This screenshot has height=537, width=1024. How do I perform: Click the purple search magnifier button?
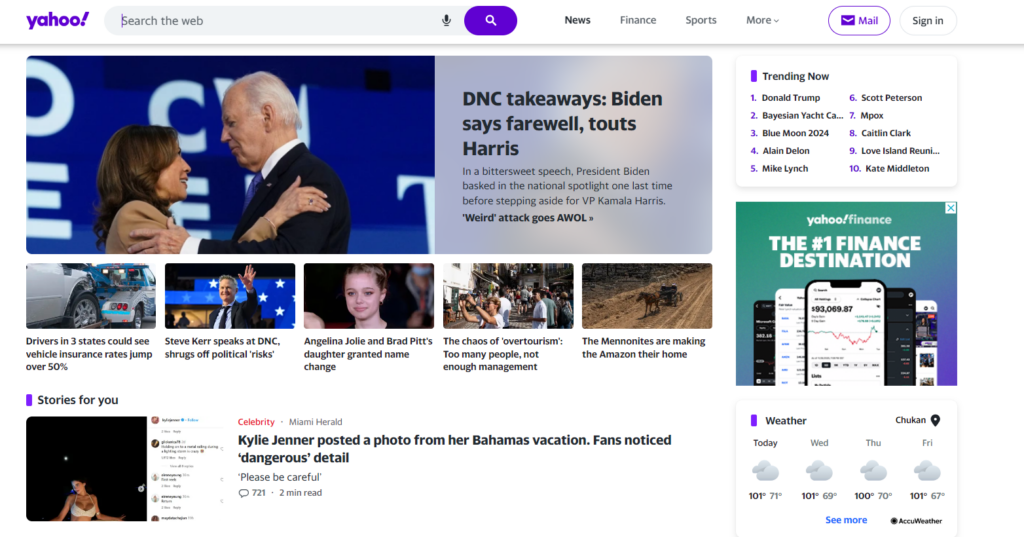click(x=490, y=21)
